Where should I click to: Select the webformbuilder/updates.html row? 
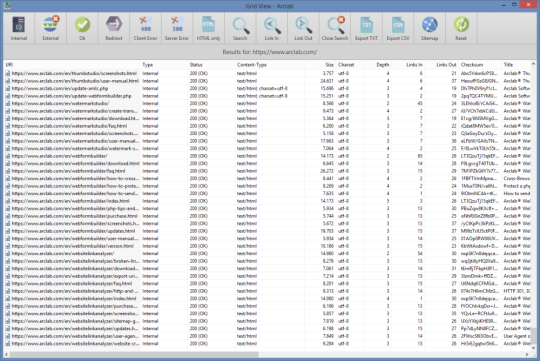(267, 231)
